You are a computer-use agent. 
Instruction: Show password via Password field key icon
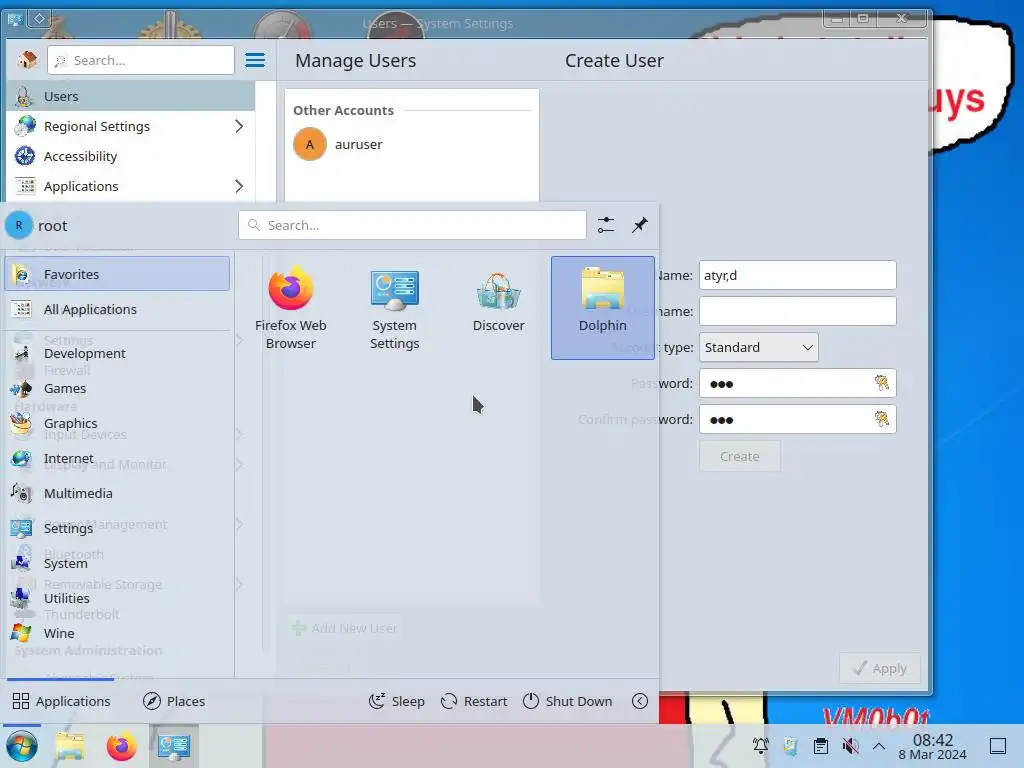pyautogui.click(x=882, y=383)
